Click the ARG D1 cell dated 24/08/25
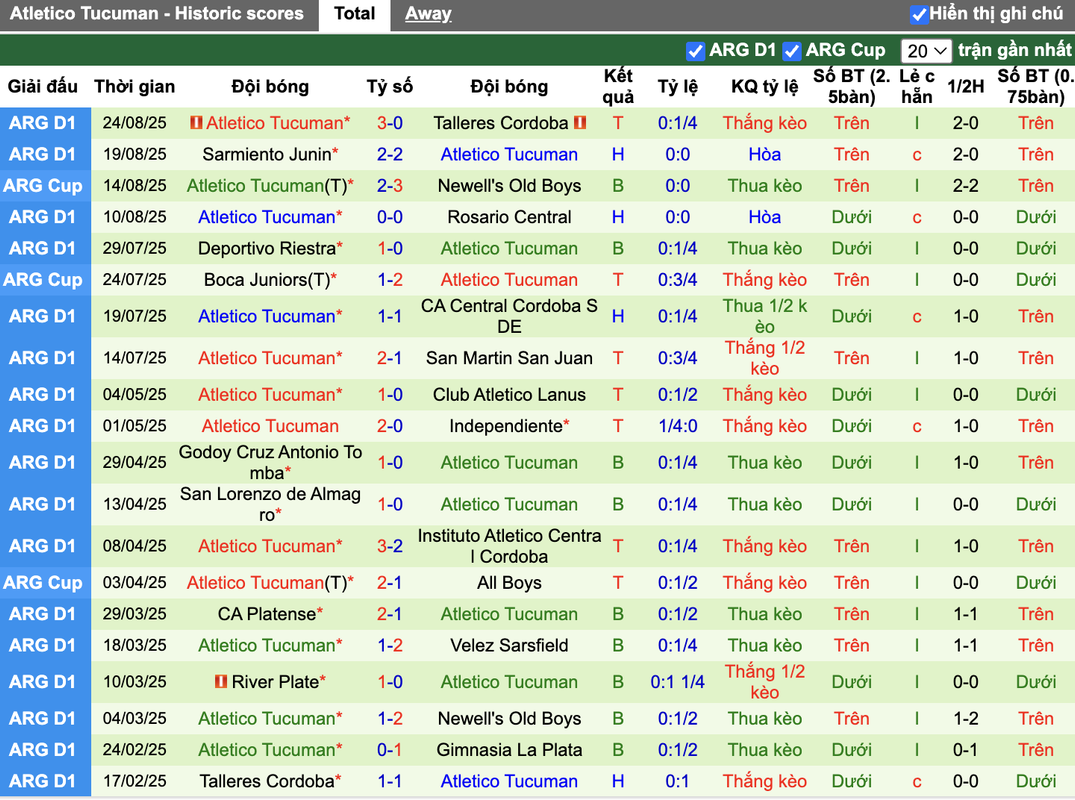This screenshot has height=800, width=1075. 43,123
